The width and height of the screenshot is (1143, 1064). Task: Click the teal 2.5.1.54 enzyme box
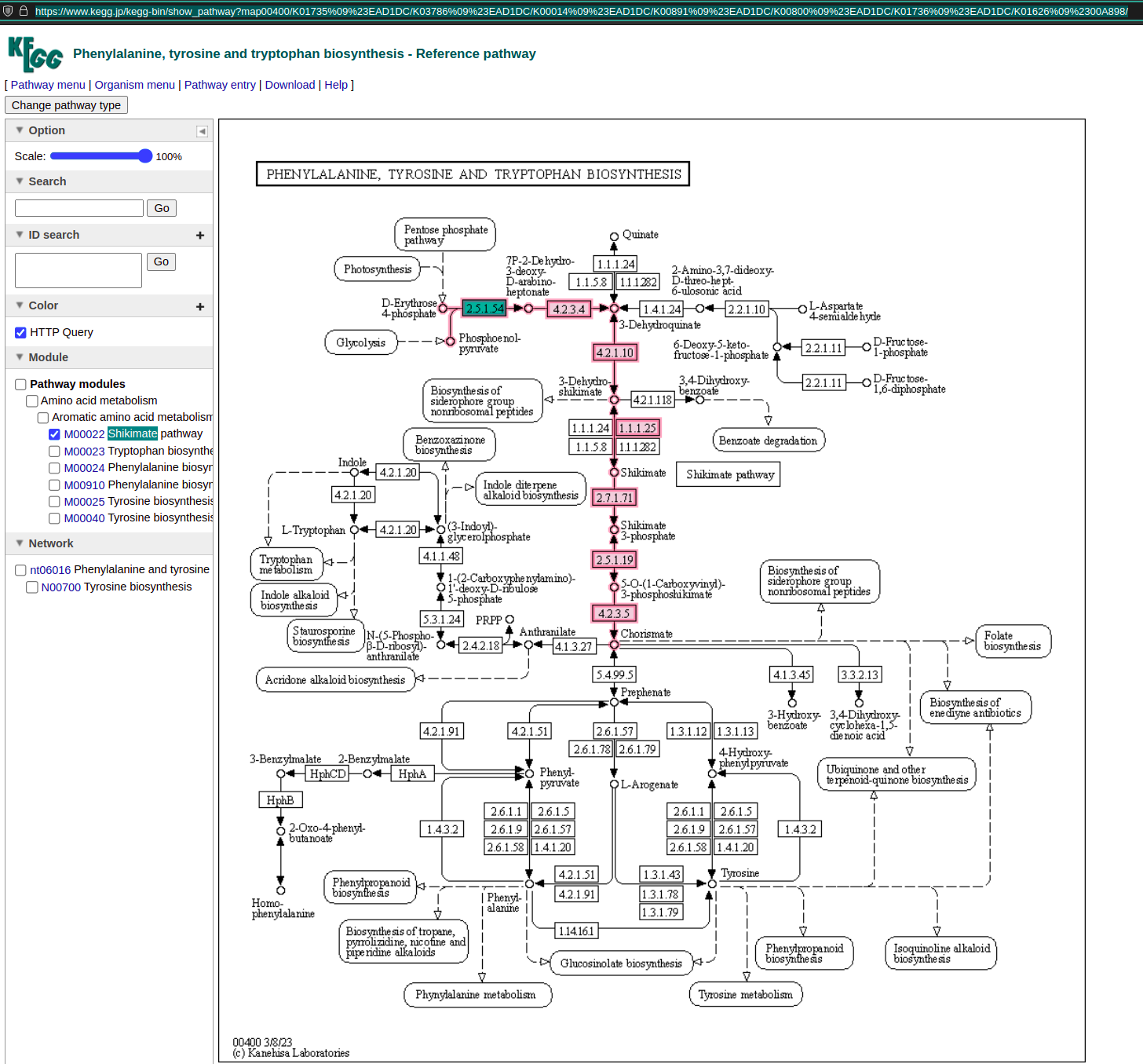(484, 309)
